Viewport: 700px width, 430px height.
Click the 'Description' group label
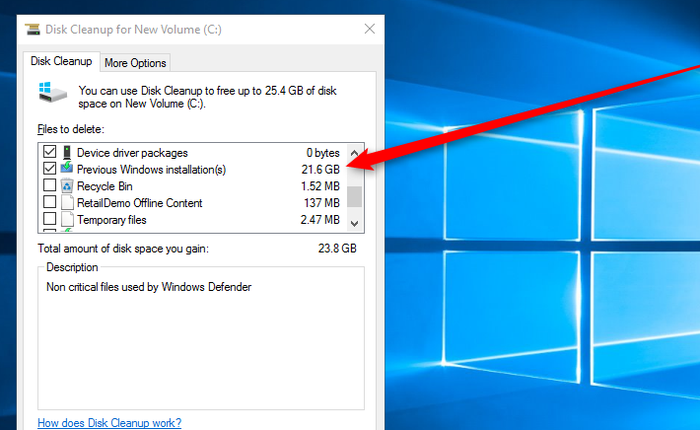click(x=72, y=267)
